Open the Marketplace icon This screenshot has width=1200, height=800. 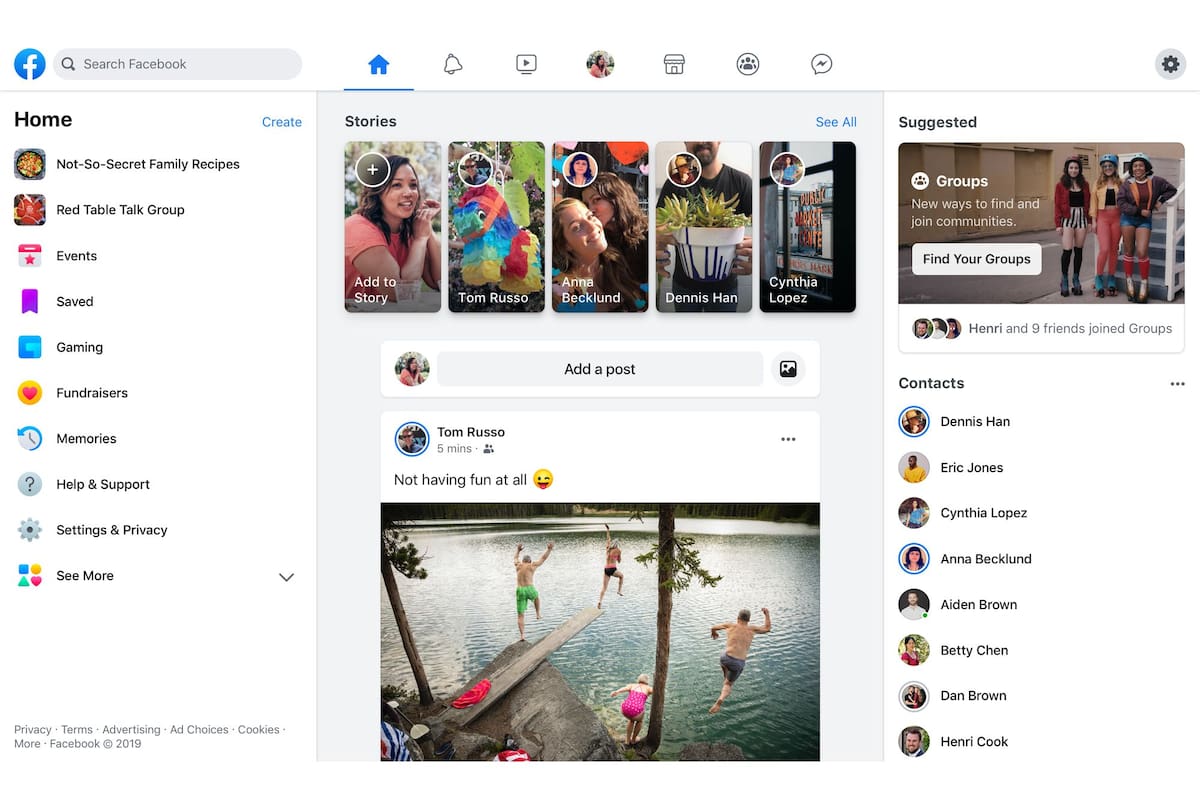[674, 63]
